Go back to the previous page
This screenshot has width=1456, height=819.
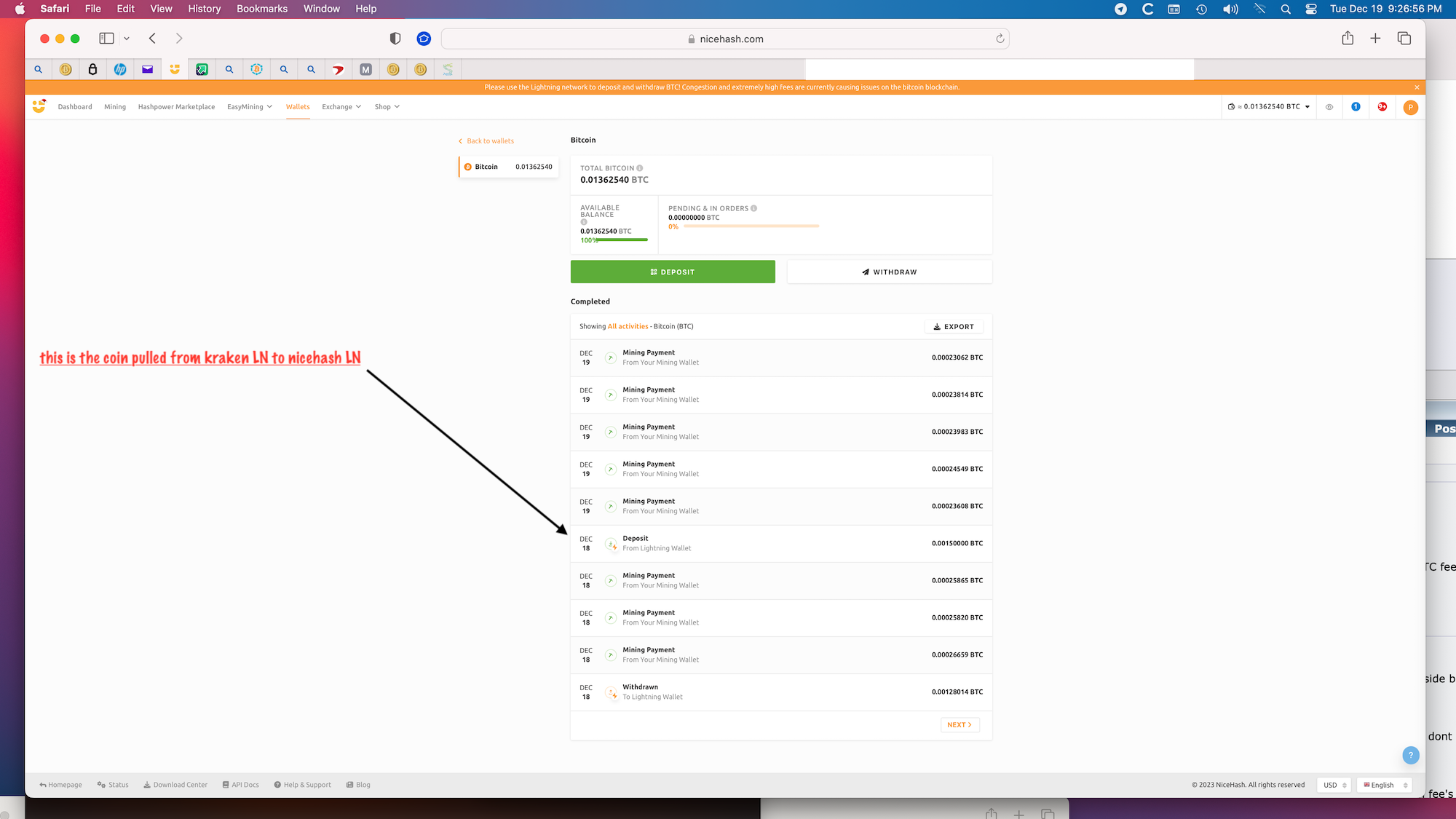tap(152, 39)
